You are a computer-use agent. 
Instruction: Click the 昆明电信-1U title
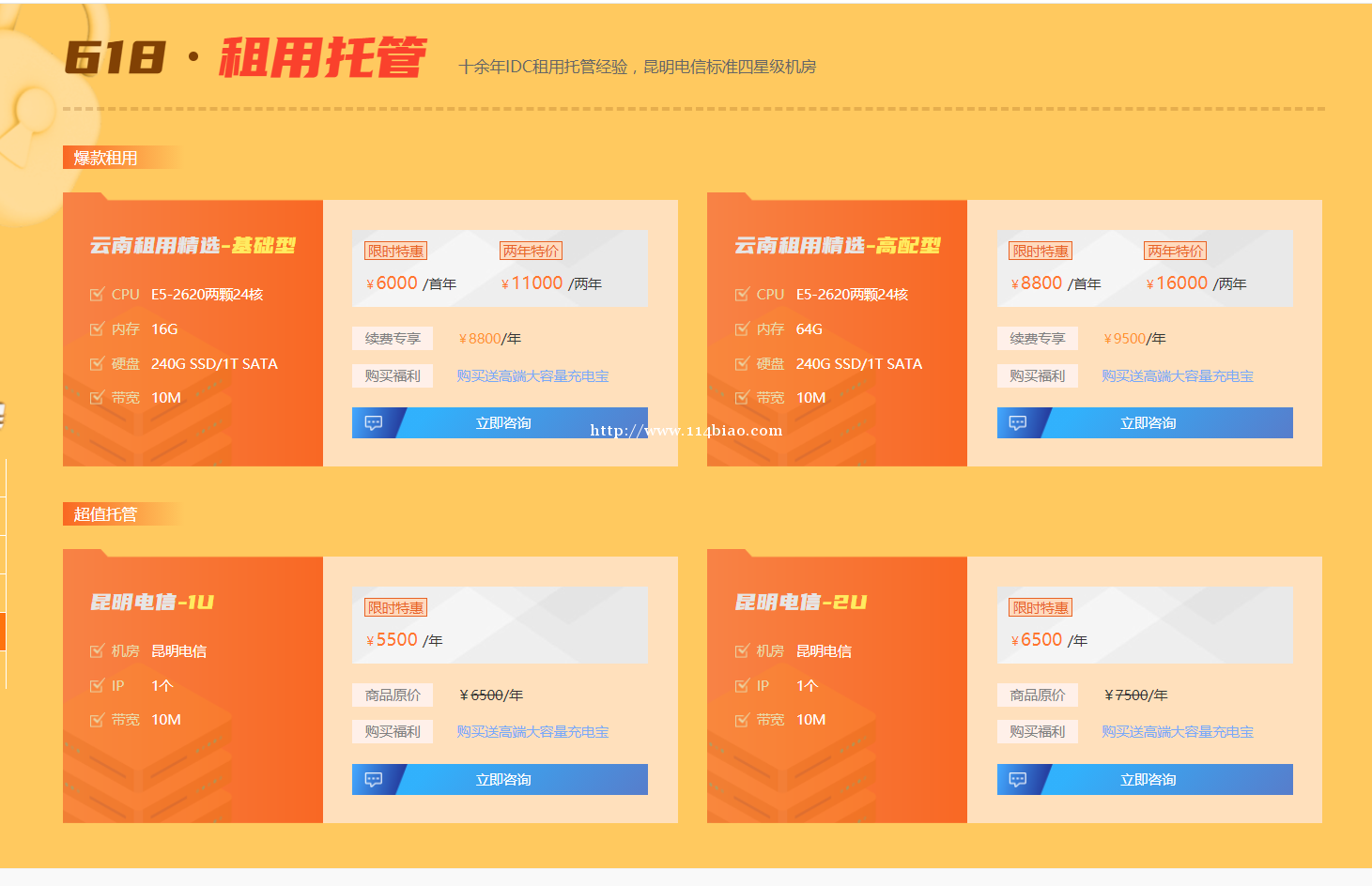152,603
